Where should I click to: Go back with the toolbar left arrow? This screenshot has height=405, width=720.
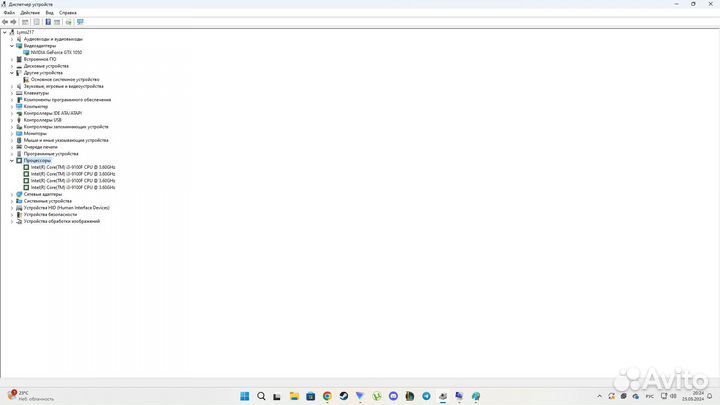point(5,22)
